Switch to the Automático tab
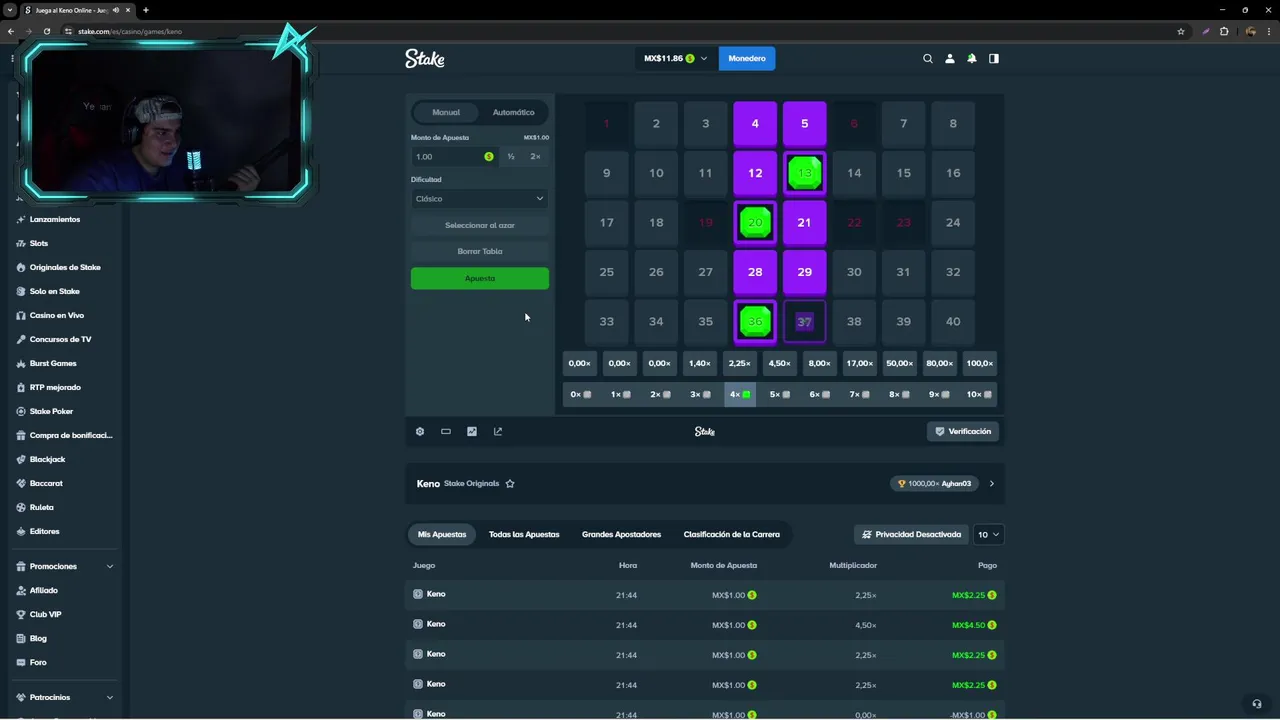The width and height of the screenshot is (1280, 720). [513, 112]
